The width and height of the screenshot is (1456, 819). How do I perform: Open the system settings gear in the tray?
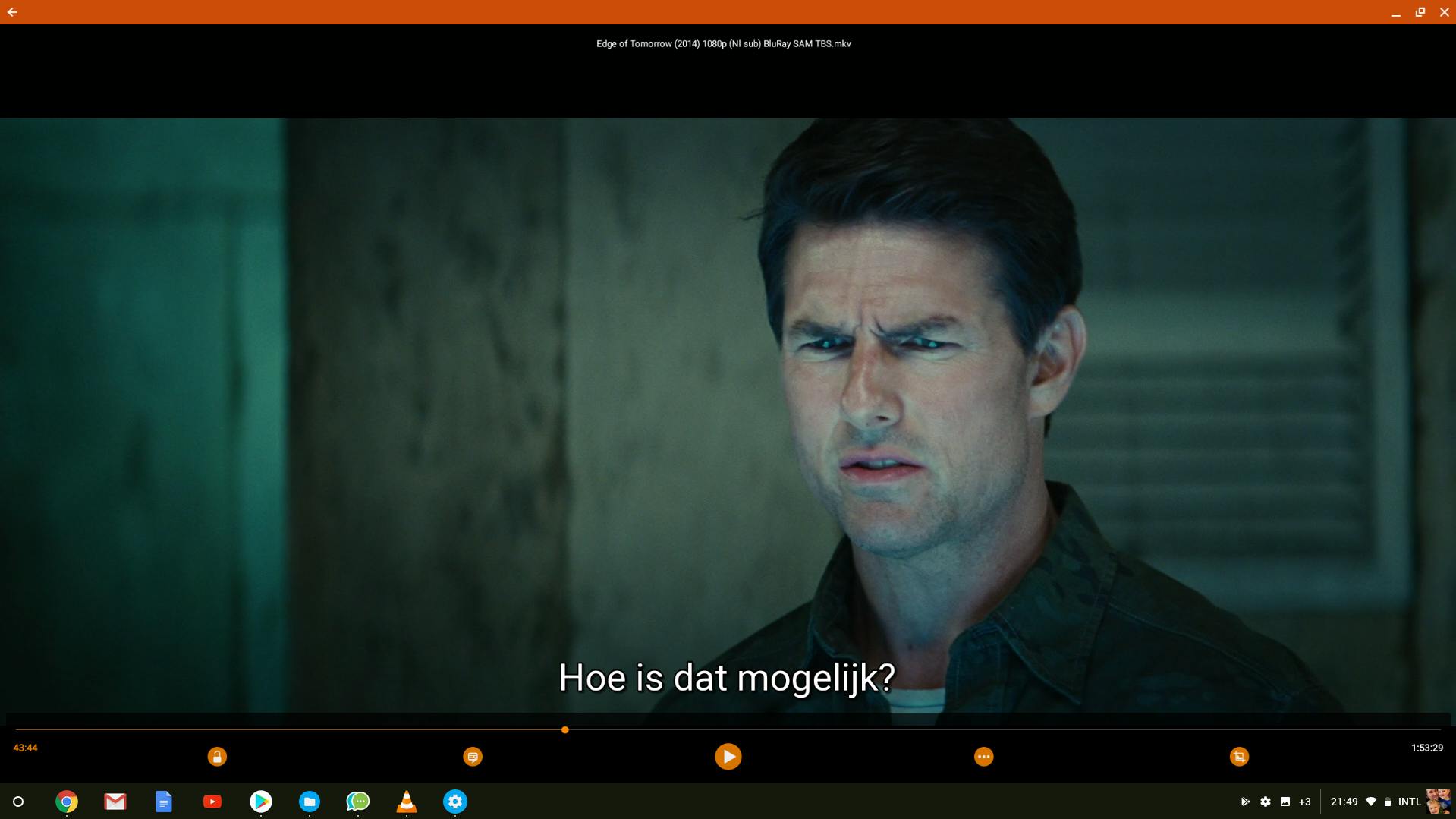pos(1265,802)
